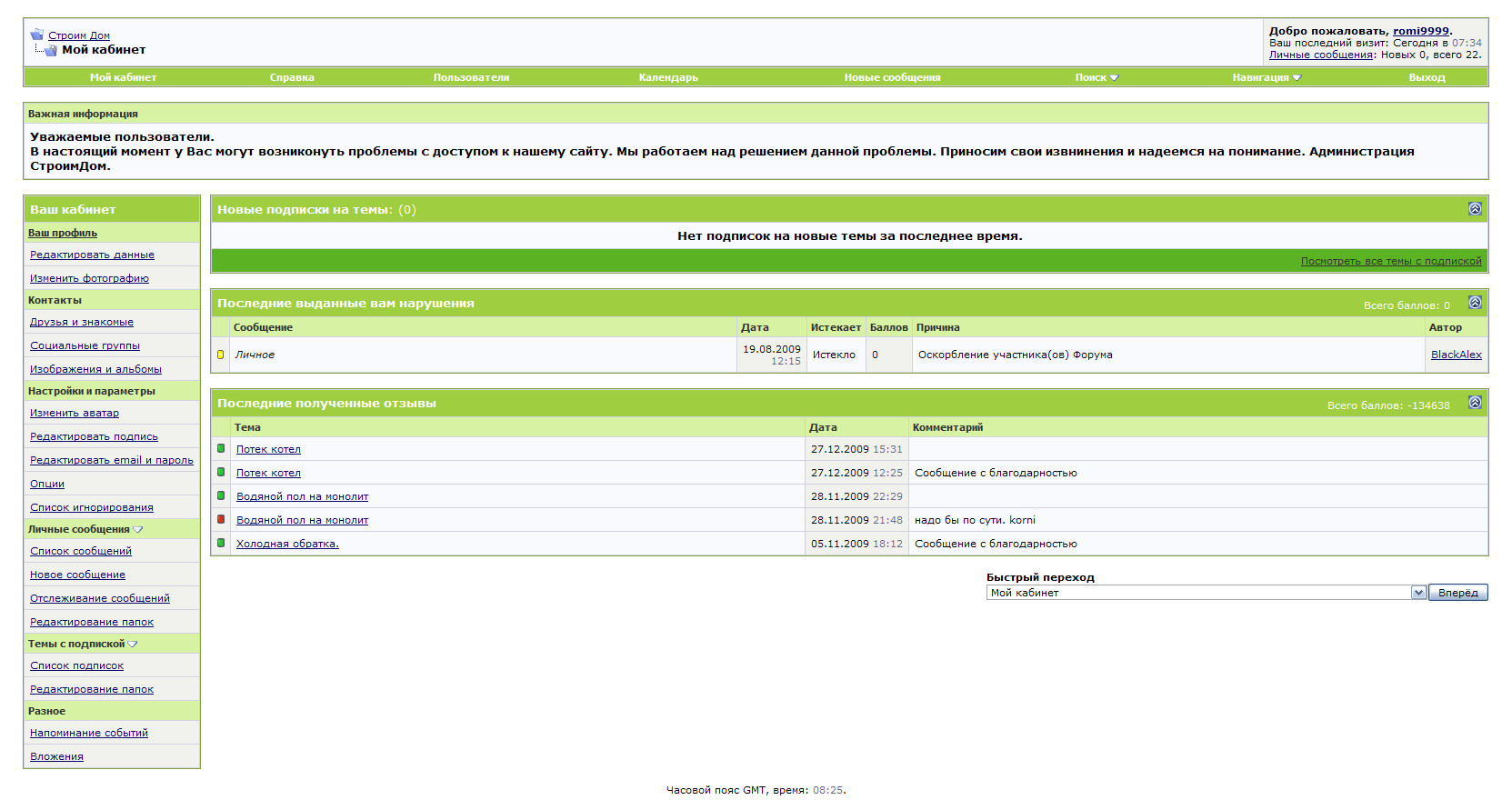
Task: Collapse the received reputation panel
Action: pos(1475,403)
